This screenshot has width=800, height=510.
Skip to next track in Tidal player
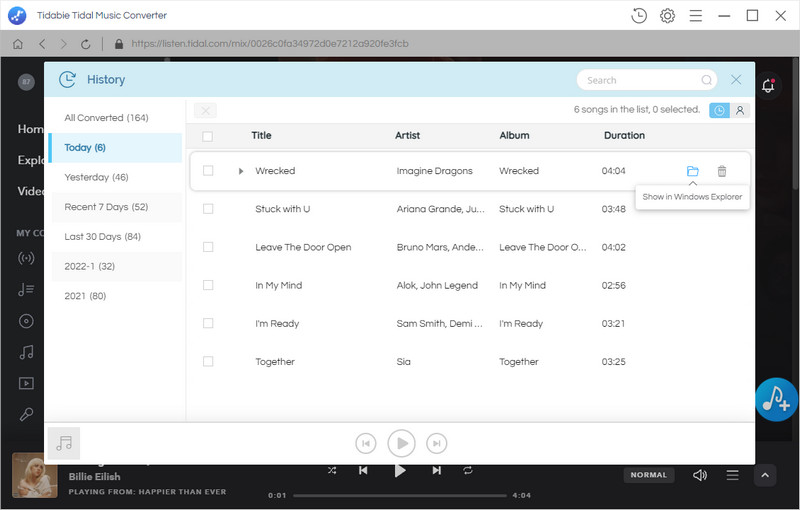[437, 470]
